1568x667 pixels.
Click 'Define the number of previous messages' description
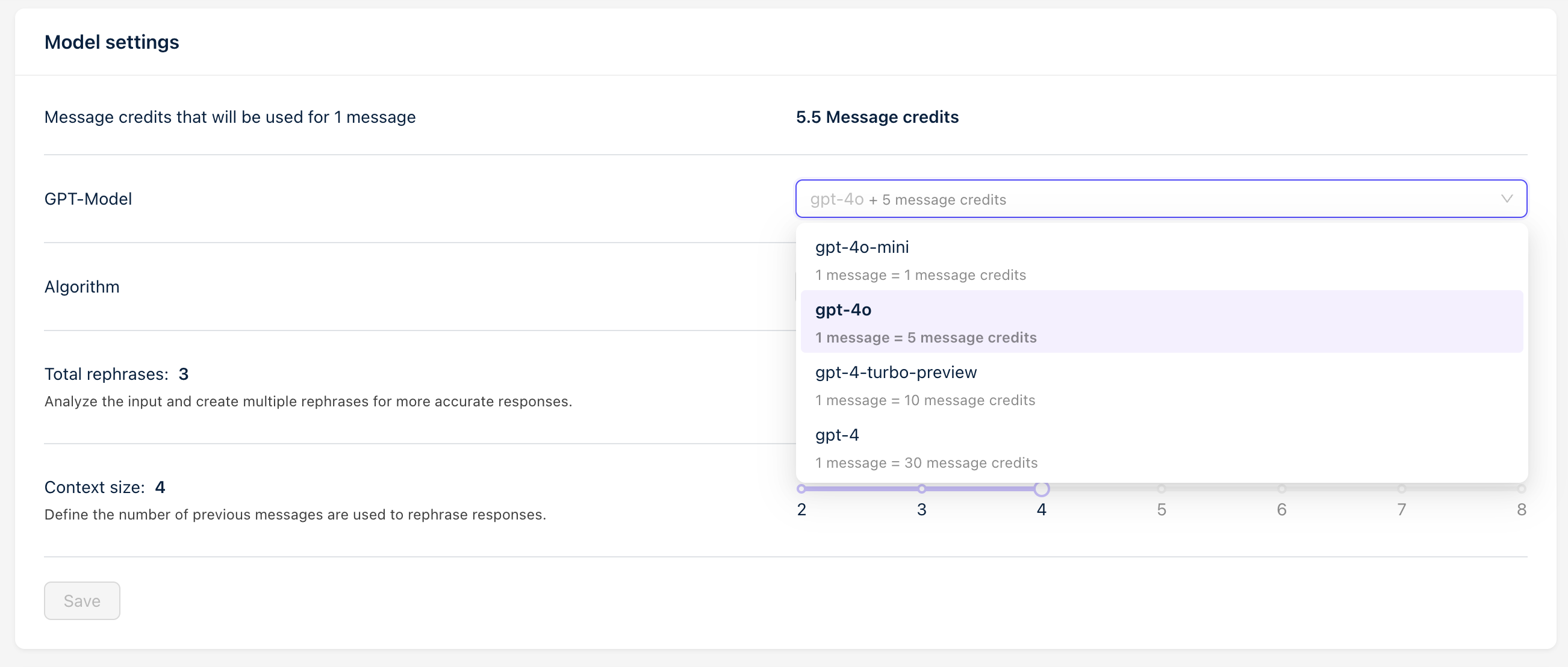tap(295, 515)
